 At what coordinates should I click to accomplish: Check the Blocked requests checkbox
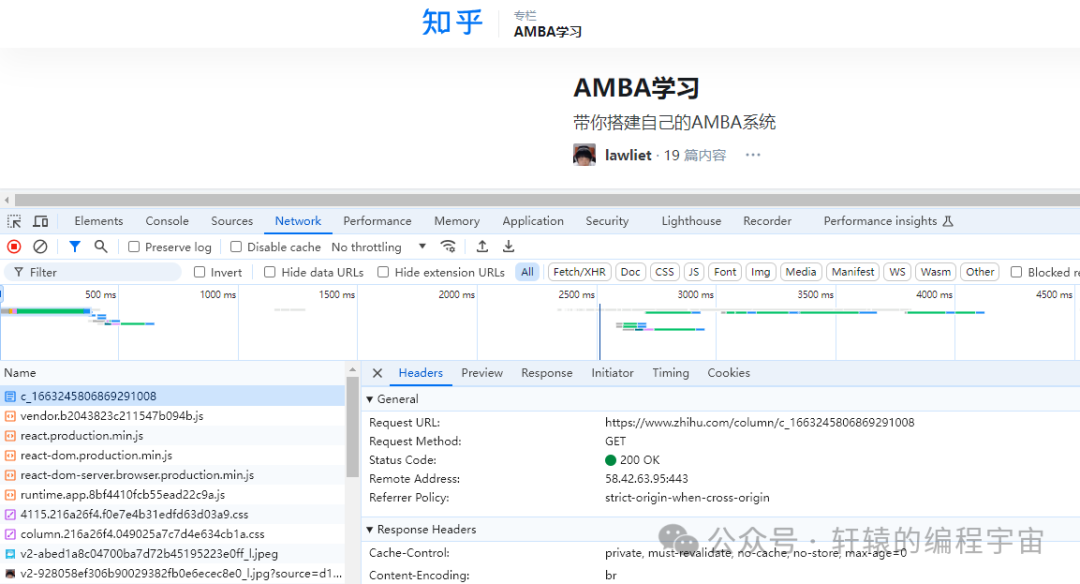click(1016, 272)
